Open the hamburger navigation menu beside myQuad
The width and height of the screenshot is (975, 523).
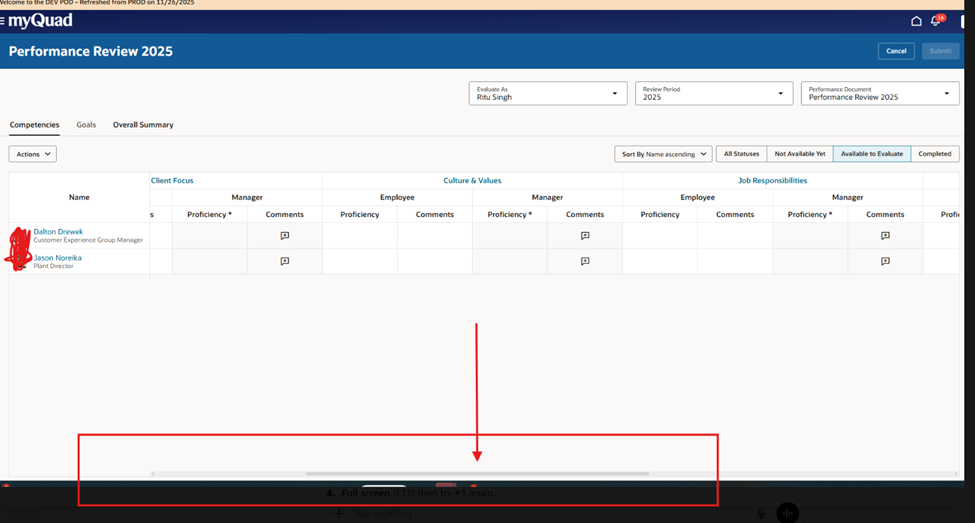point(2,21)
